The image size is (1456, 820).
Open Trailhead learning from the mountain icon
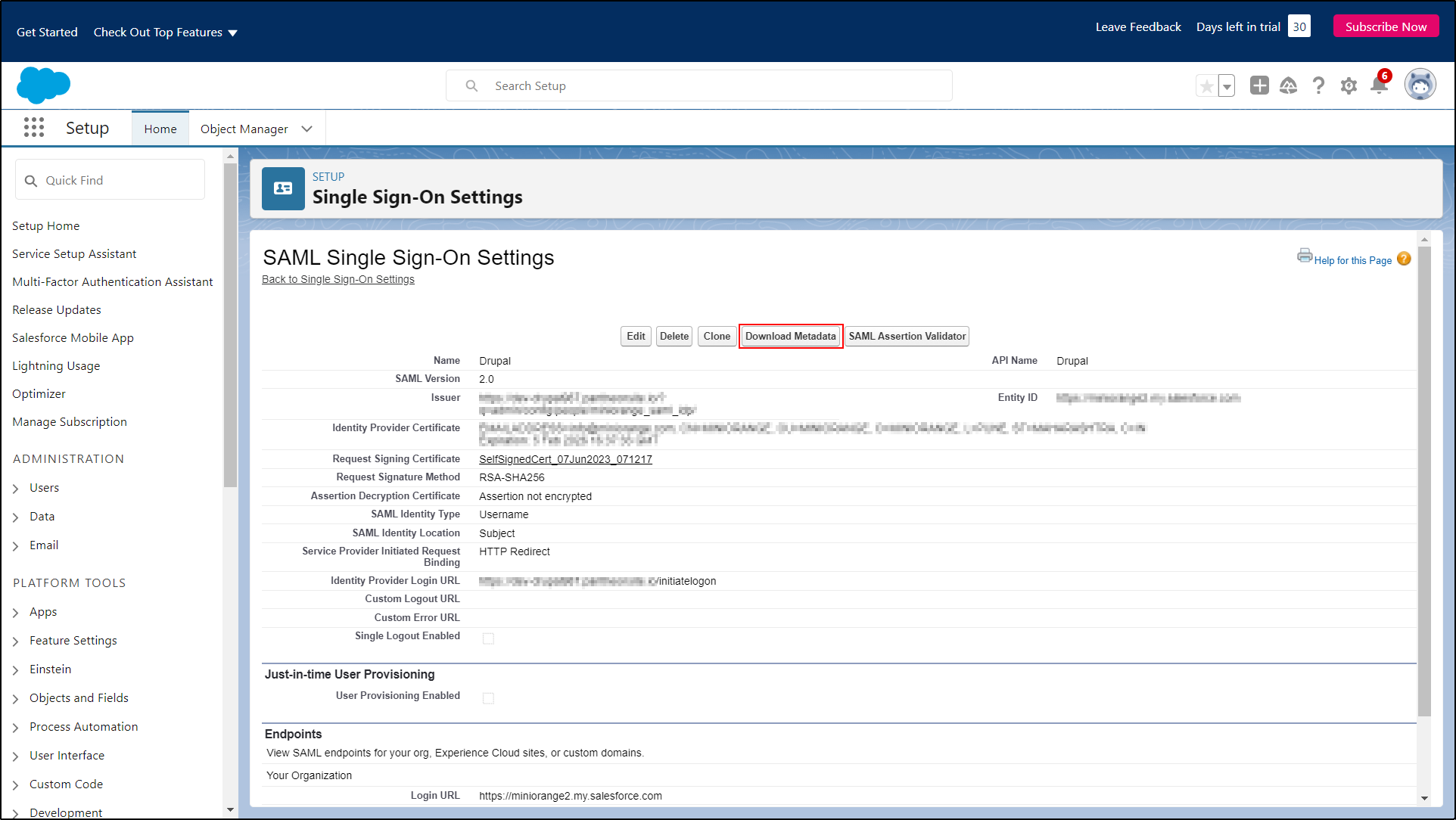pos(1289,85)
